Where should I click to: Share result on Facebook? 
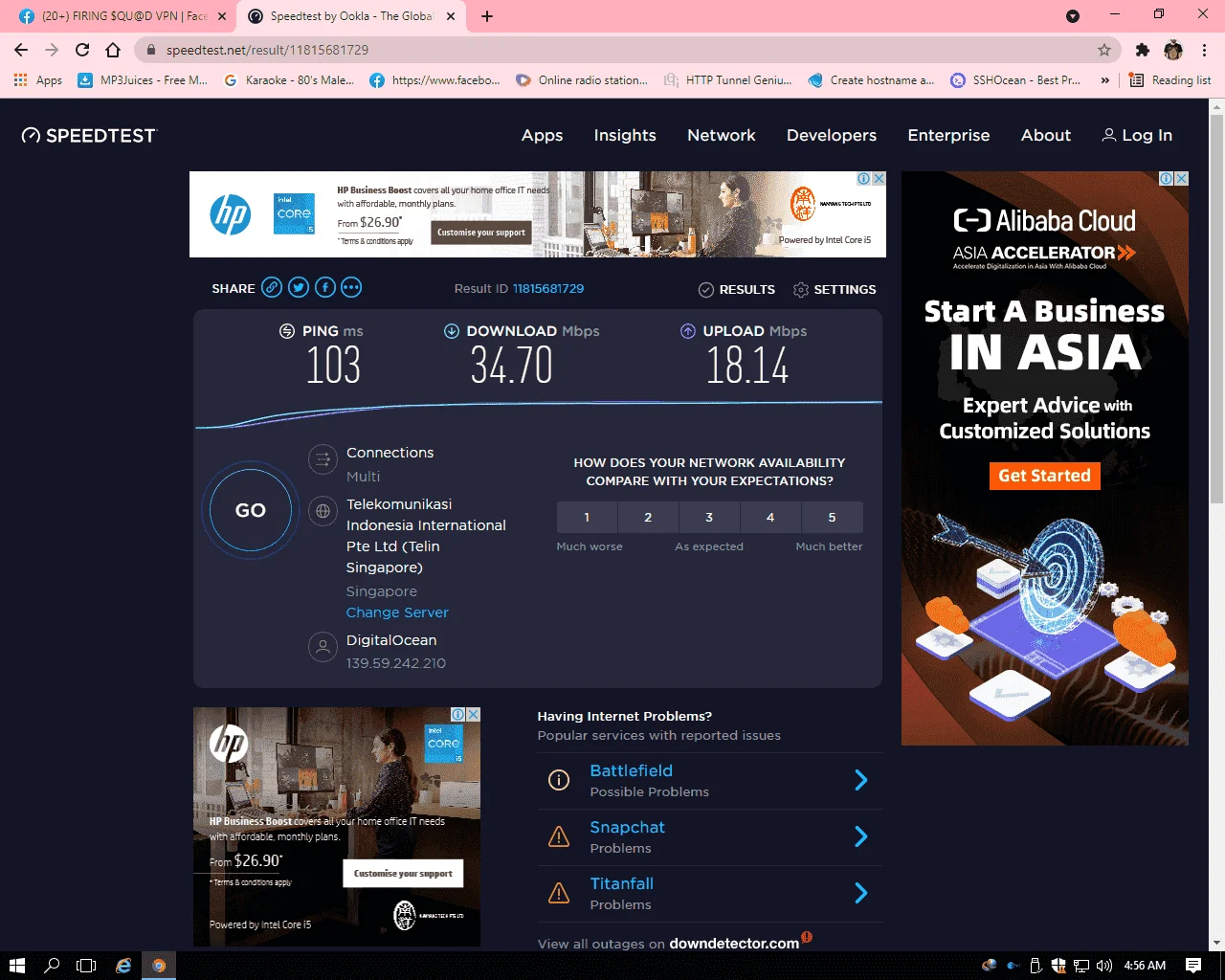click(x=325, y=287)
